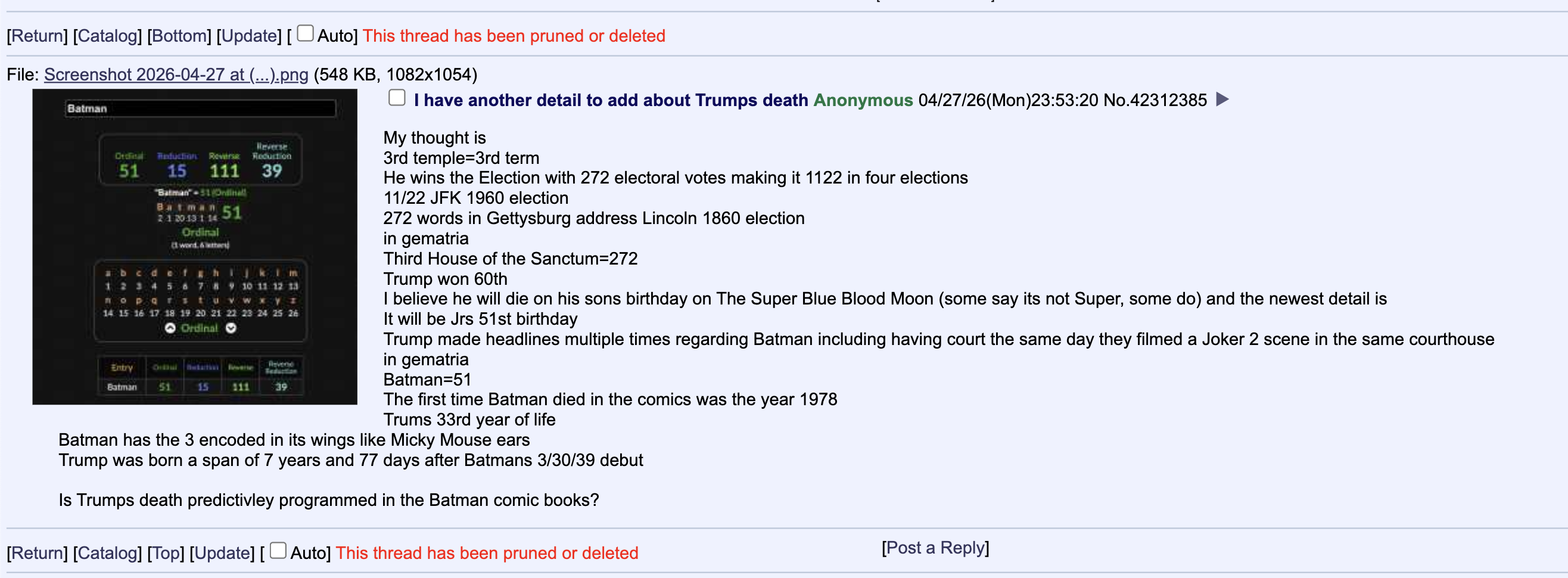Viewport: 1568px width, 578px height.
Task: Enable the Auto update checkbox at the bottom
Action: coord(278,550)
